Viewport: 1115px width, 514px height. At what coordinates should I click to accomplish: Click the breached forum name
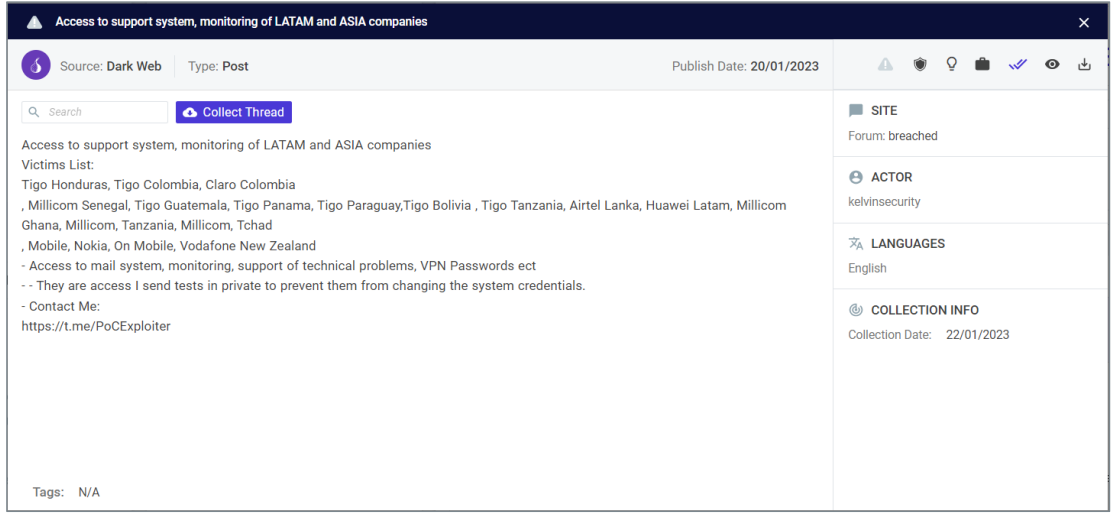pyautogui.click(x=912, y=136)
